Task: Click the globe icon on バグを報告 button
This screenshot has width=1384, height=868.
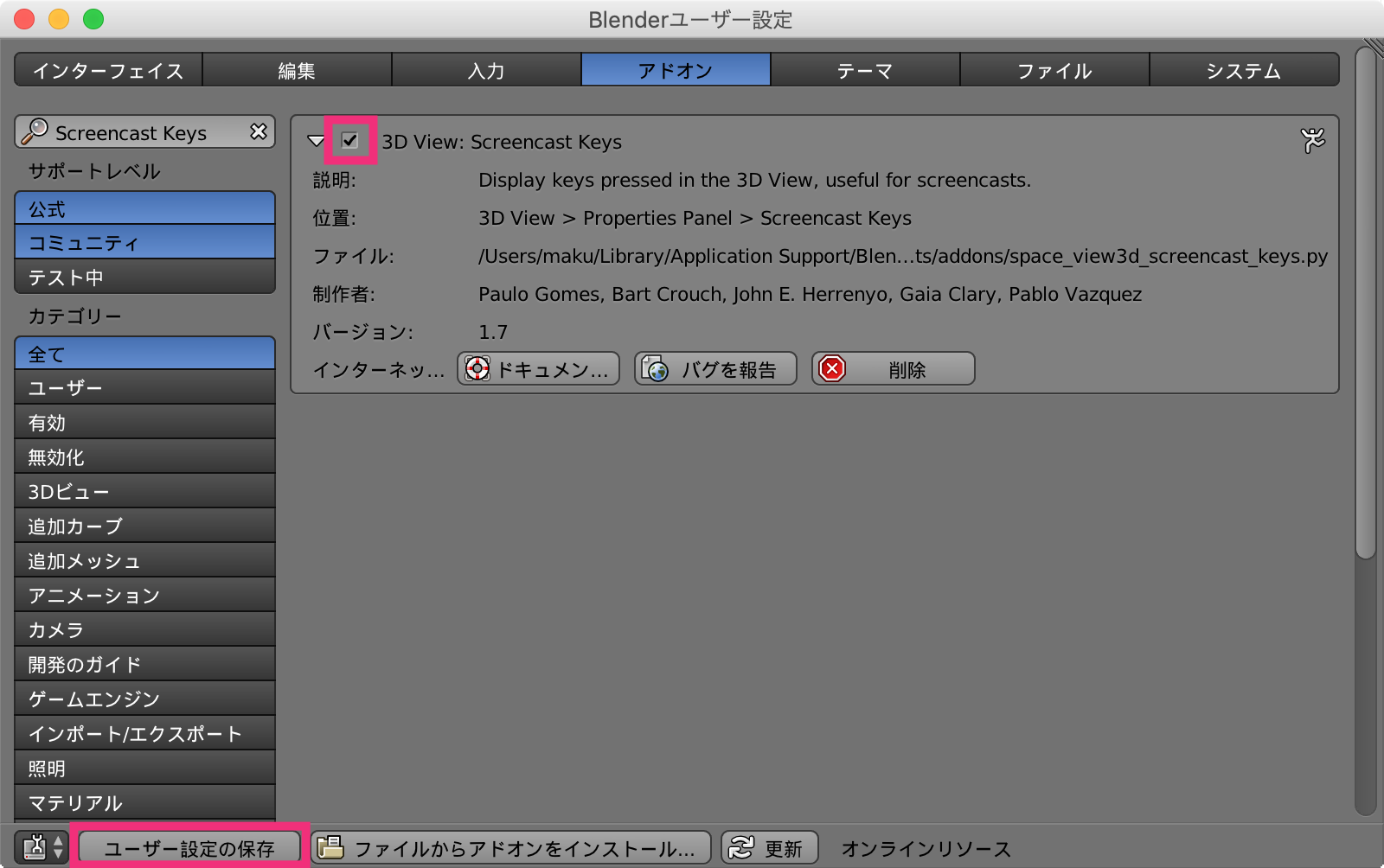Action: coord(657,369)
